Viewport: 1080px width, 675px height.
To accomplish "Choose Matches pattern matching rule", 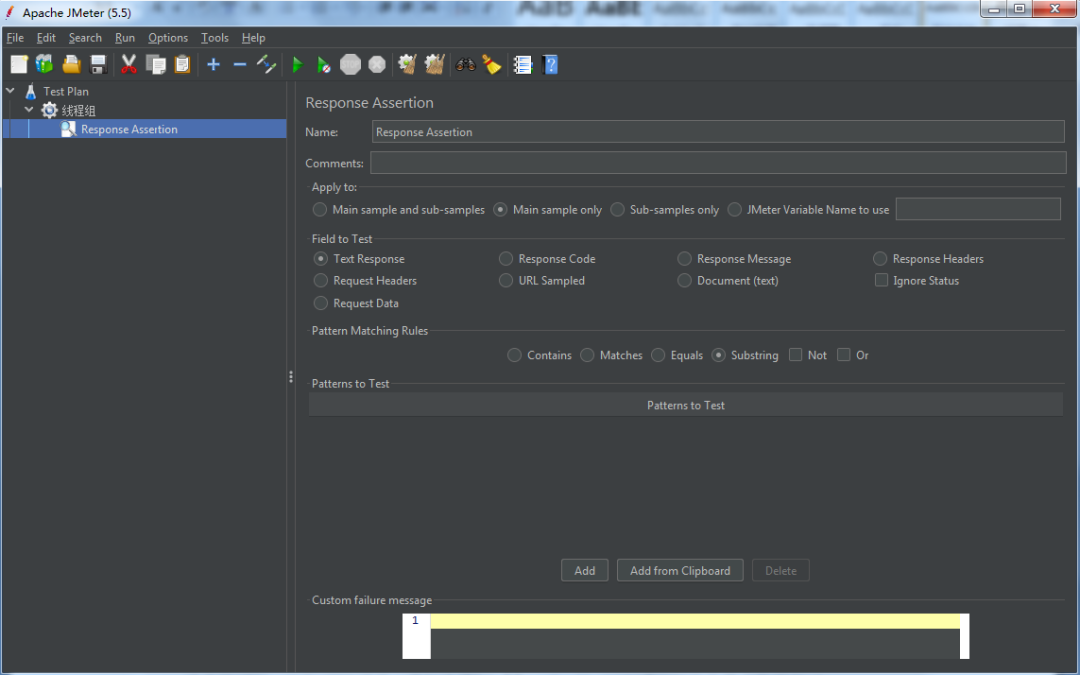I will (587, 355).
